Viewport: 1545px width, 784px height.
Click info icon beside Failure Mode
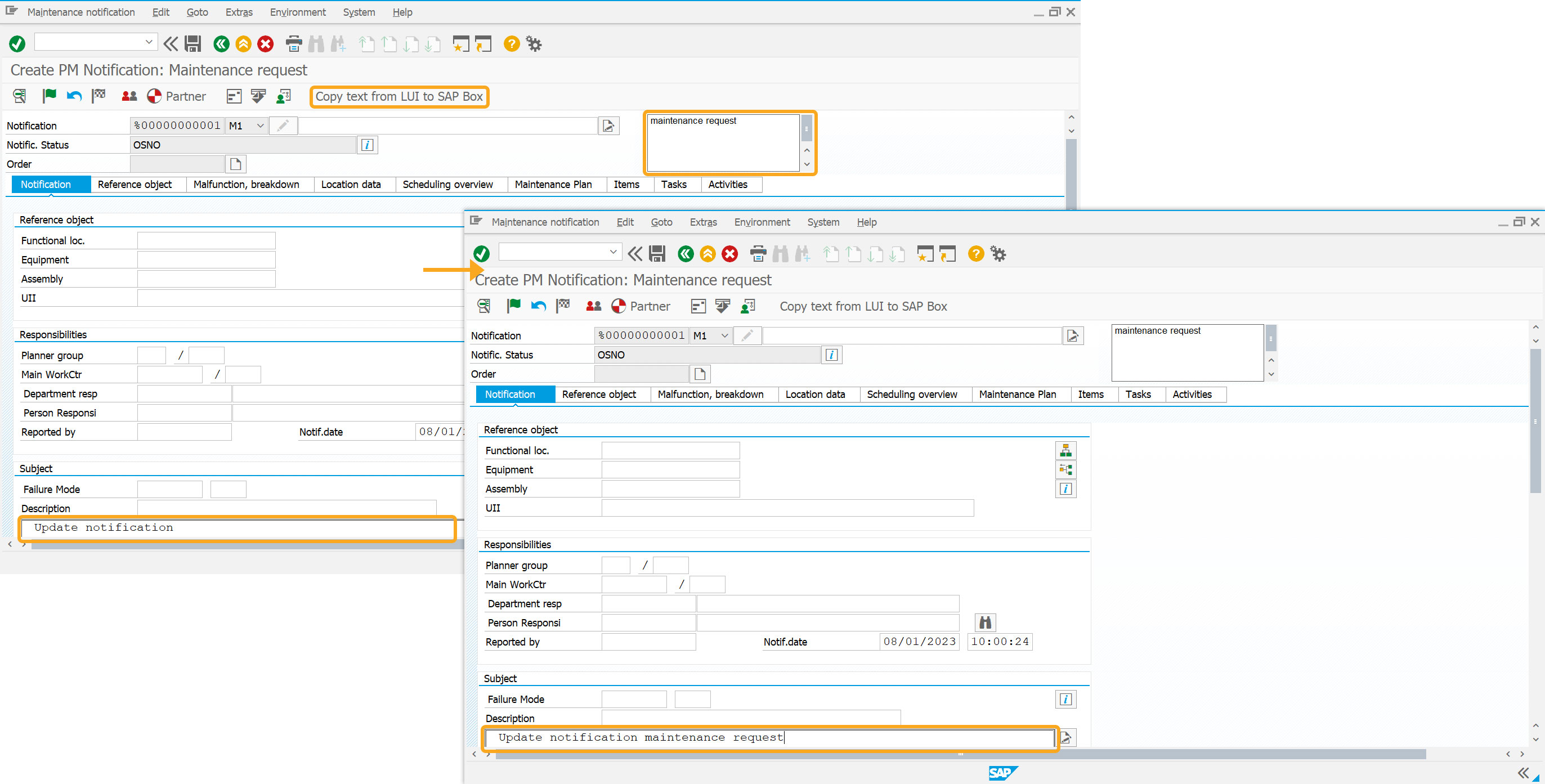(x=1065, y=699)
